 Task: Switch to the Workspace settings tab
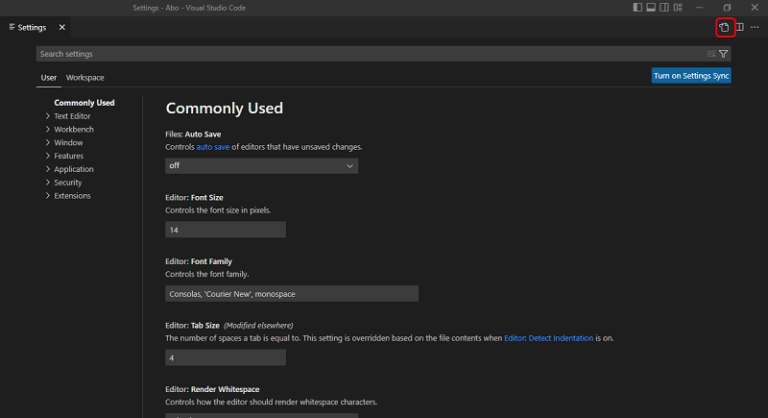click(x=85, y=77)
